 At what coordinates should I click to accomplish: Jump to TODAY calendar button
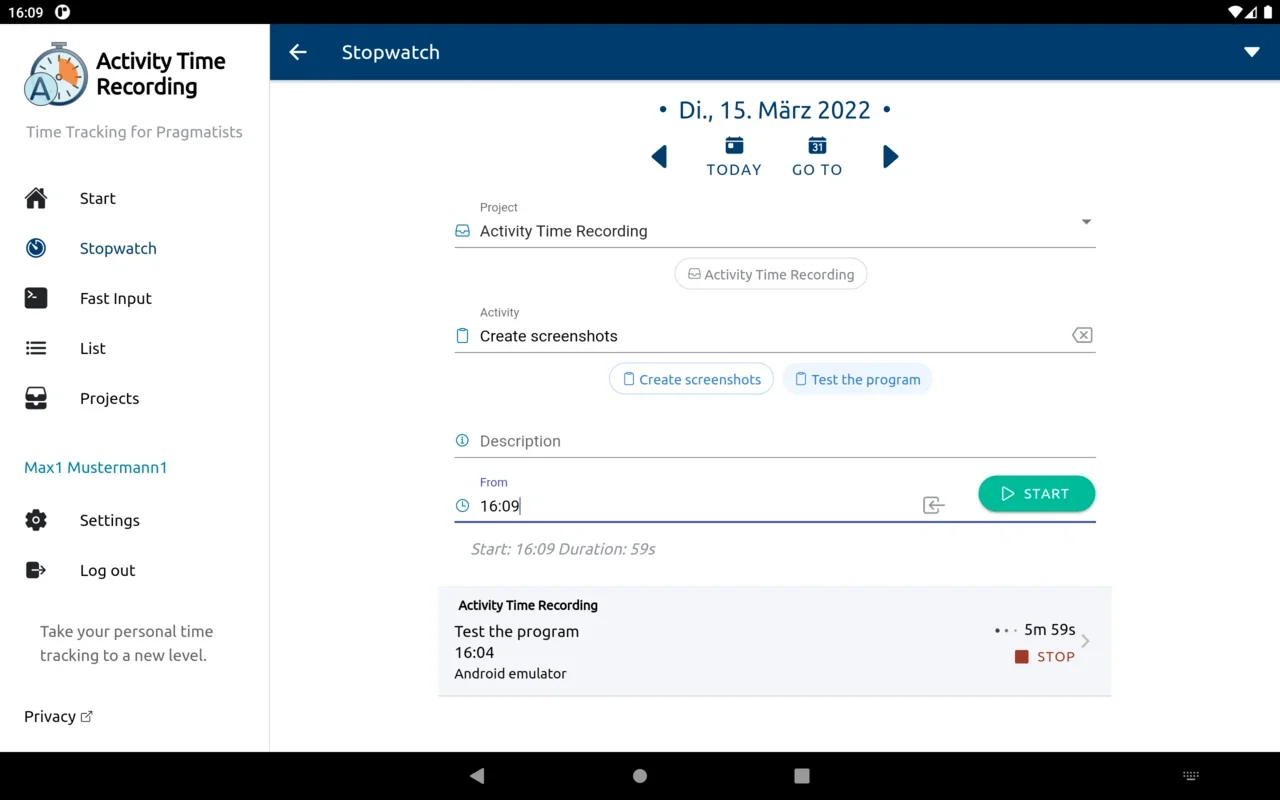click(x=734, y=157)
